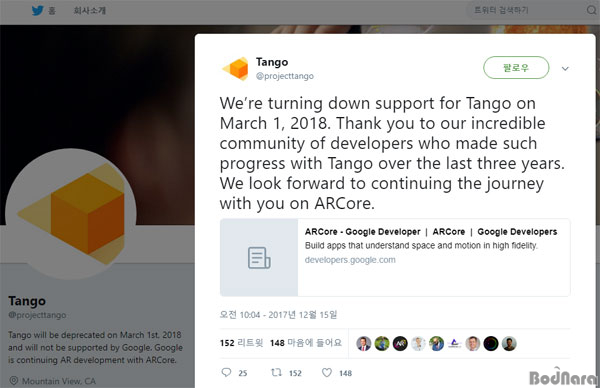600x388 pixels.
Task: Click the Twitter bird home icon
Action: pos(37,10)
